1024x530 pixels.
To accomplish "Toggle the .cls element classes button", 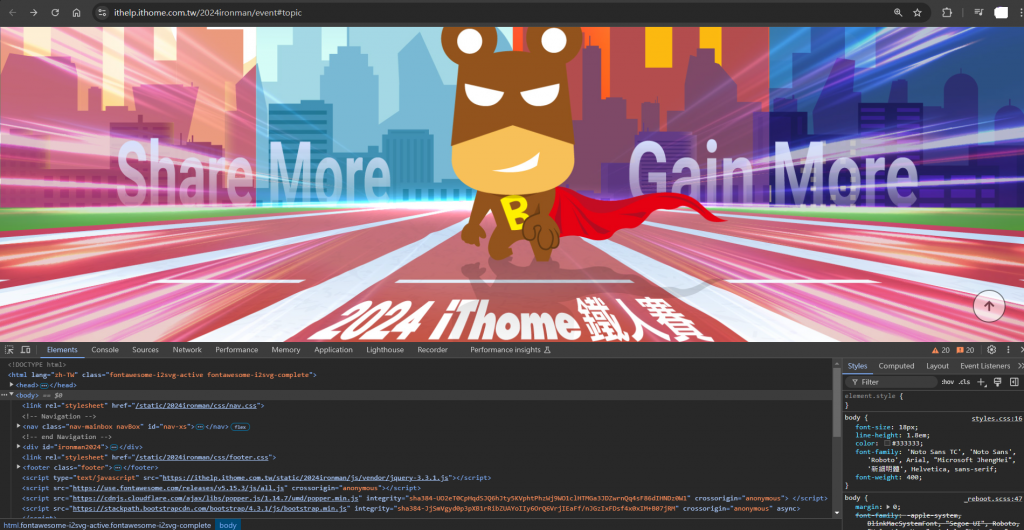I will tap(964, 382).
